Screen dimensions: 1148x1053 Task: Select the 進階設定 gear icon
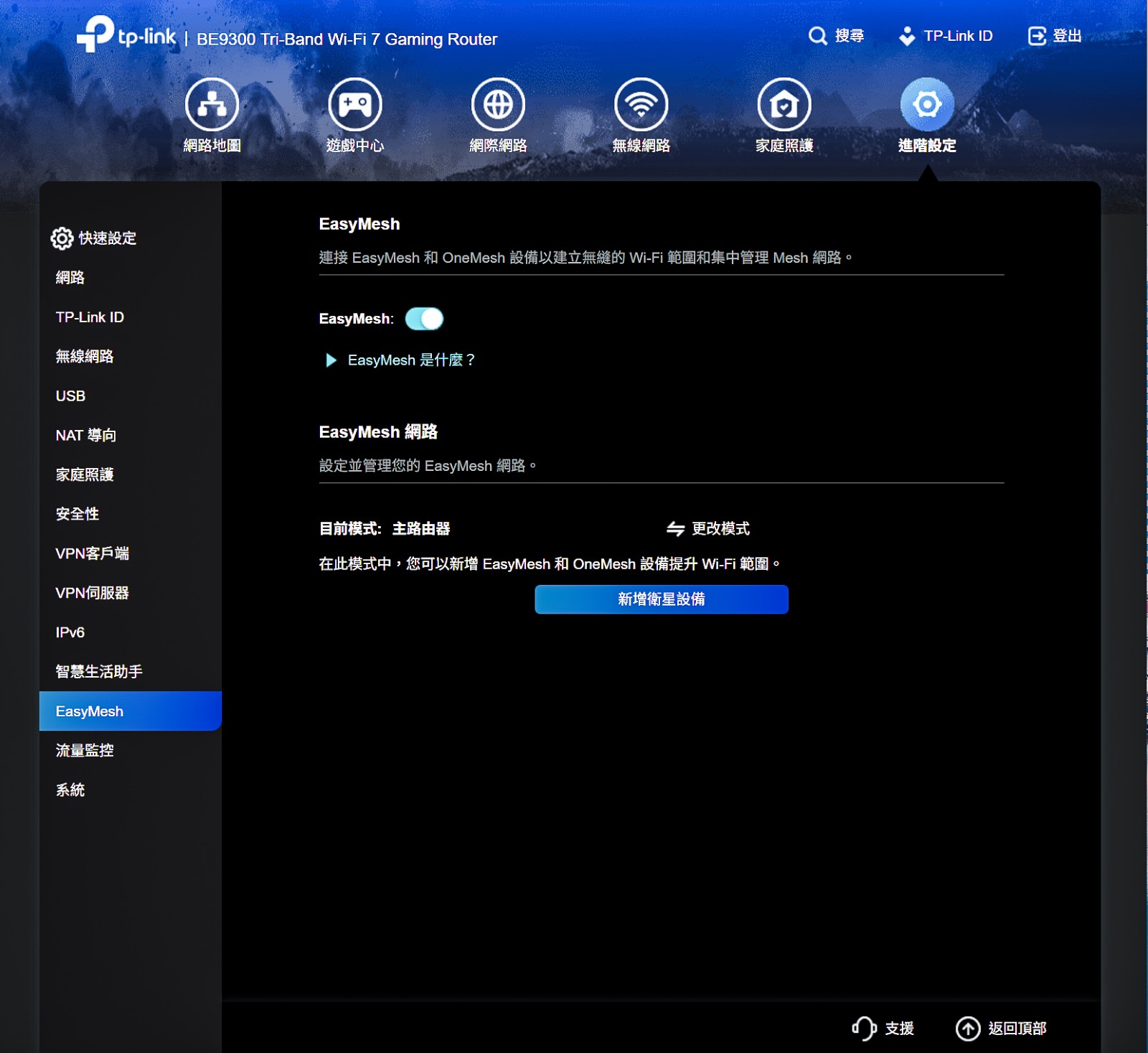pos(927,105)
